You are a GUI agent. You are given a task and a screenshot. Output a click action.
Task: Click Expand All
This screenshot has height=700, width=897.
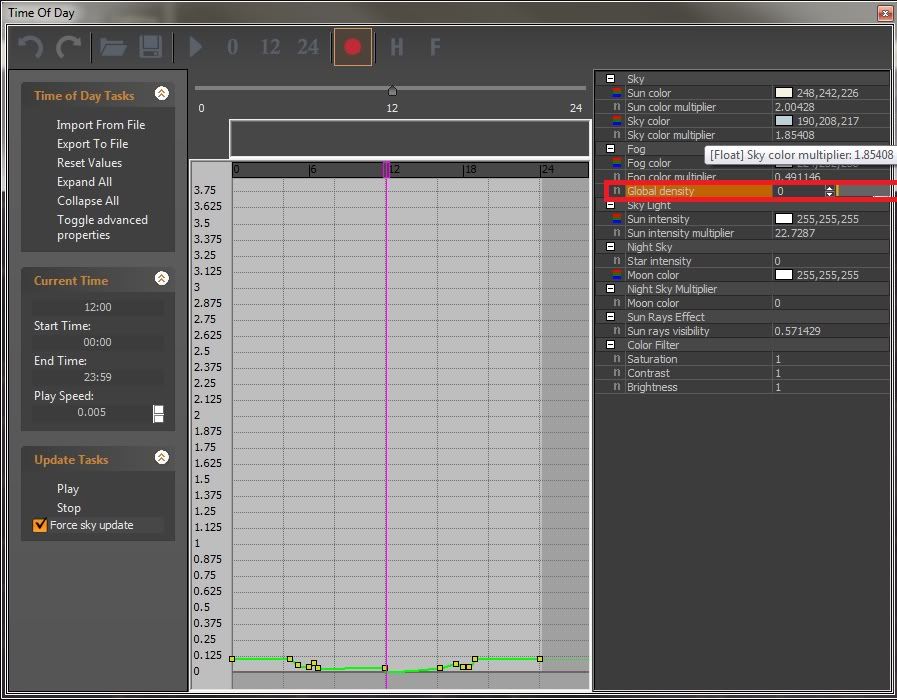click(84, 182)
